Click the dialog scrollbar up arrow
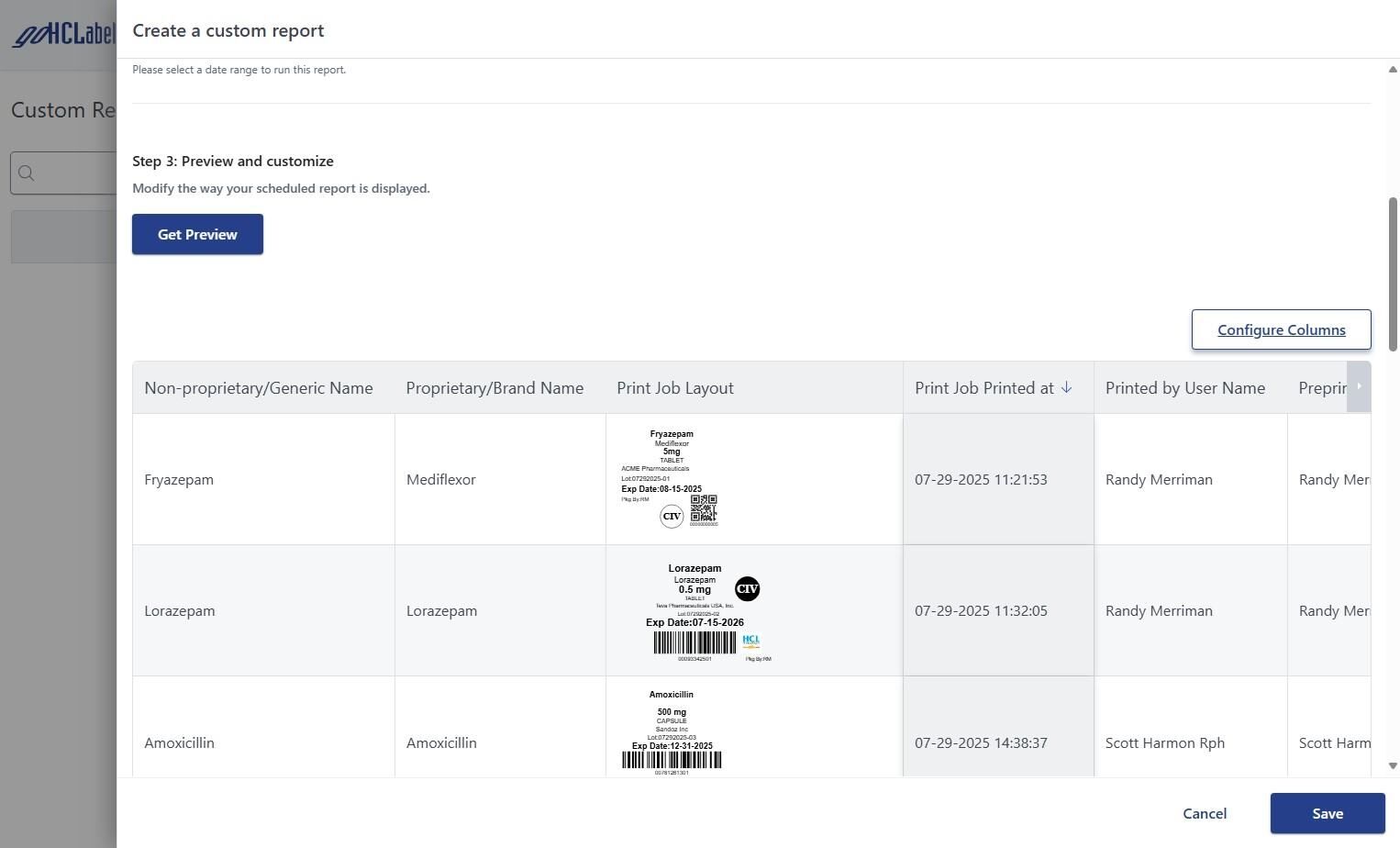 (1393, 70)
